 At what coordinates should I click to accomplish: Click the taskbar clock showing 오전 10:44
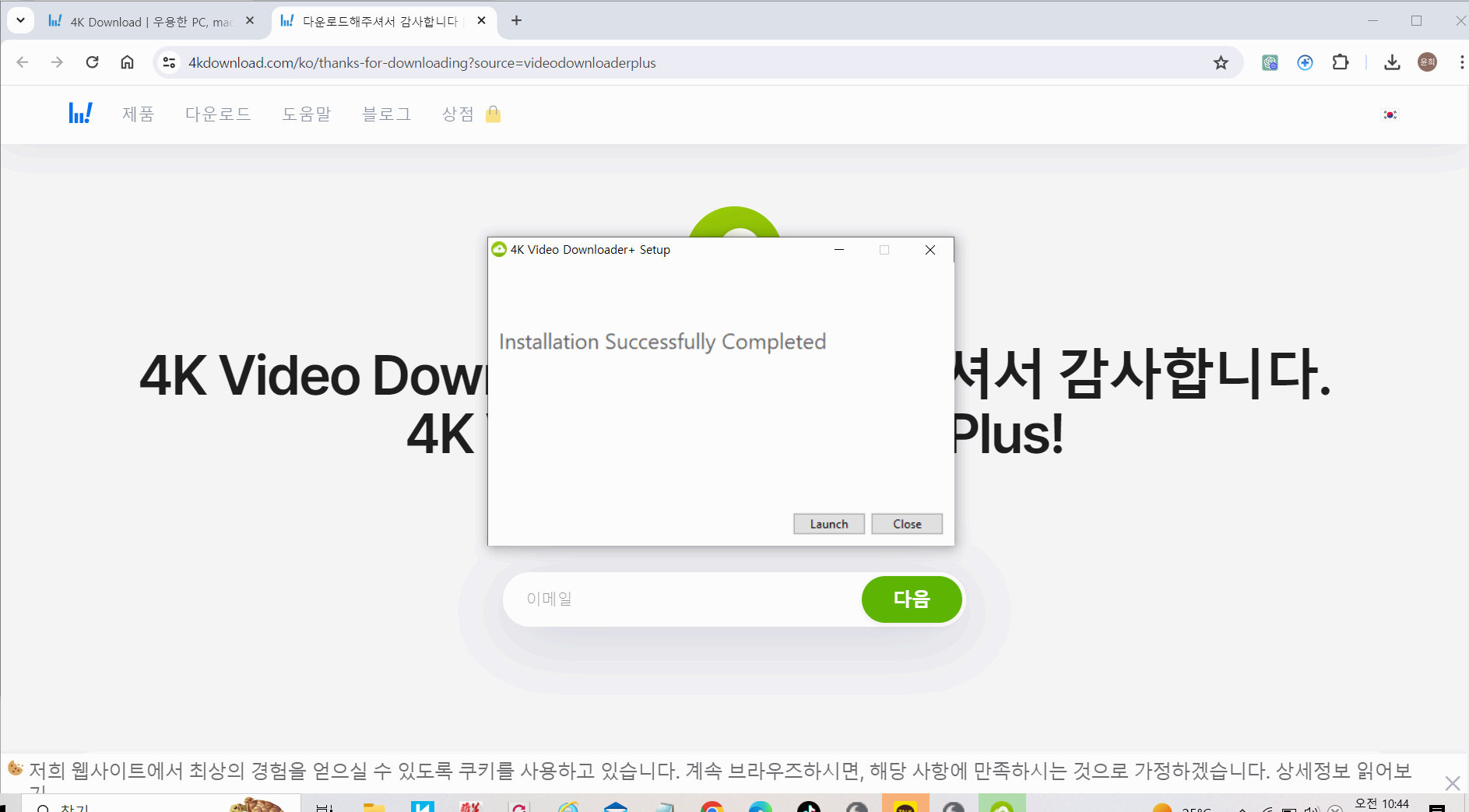coord(1382,803)
